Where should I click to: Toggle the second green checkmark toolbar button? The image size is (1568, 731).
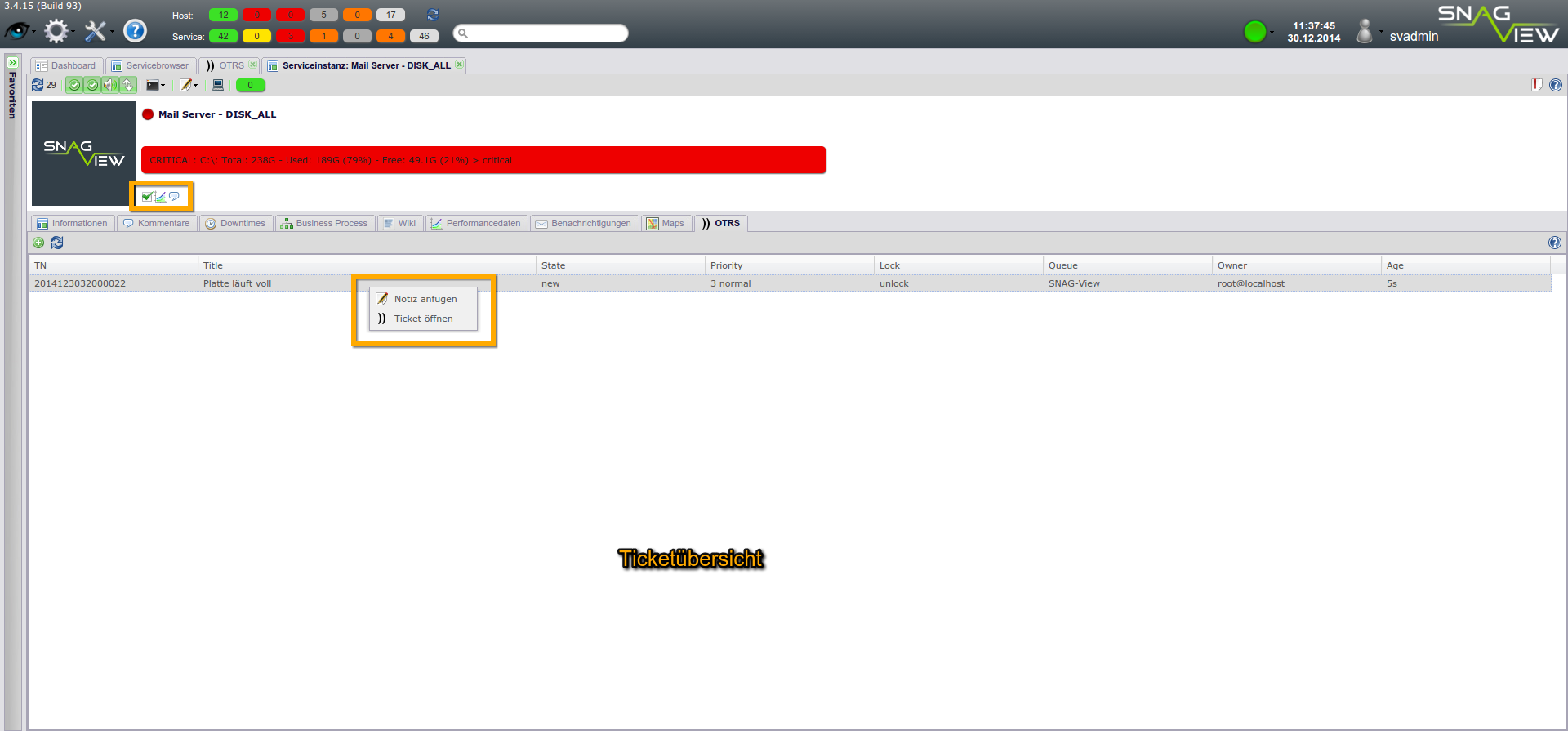[x=92, y=85]
